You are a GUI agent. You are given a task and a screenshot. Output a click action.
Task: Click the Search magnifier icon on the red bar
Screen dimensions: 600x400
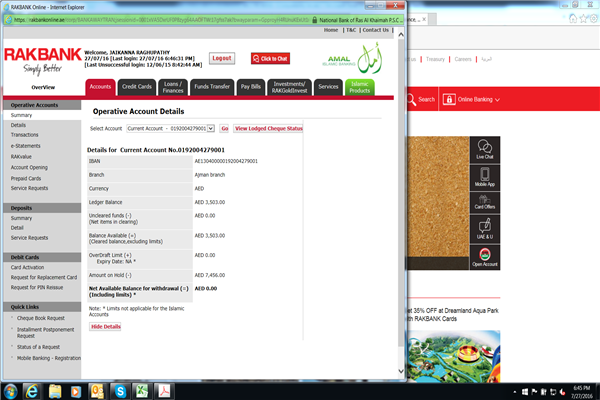pos(411,100)
